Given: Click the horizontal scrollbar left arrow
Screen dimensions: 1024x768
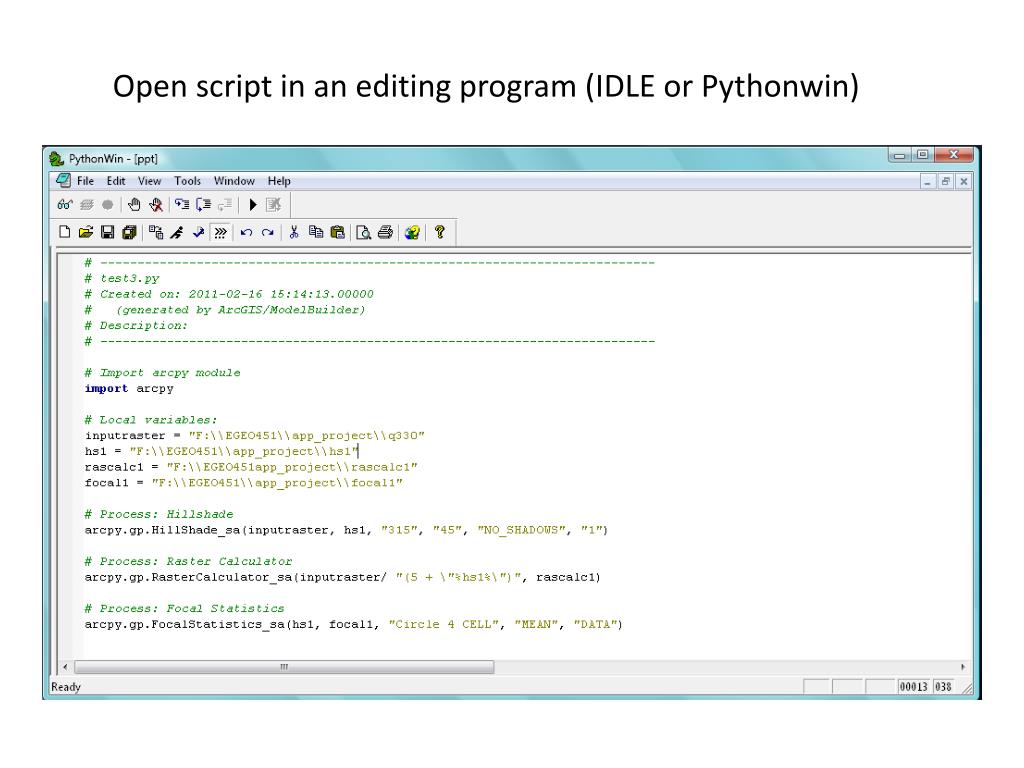Looking at the screenshot, I should (65, 667).
